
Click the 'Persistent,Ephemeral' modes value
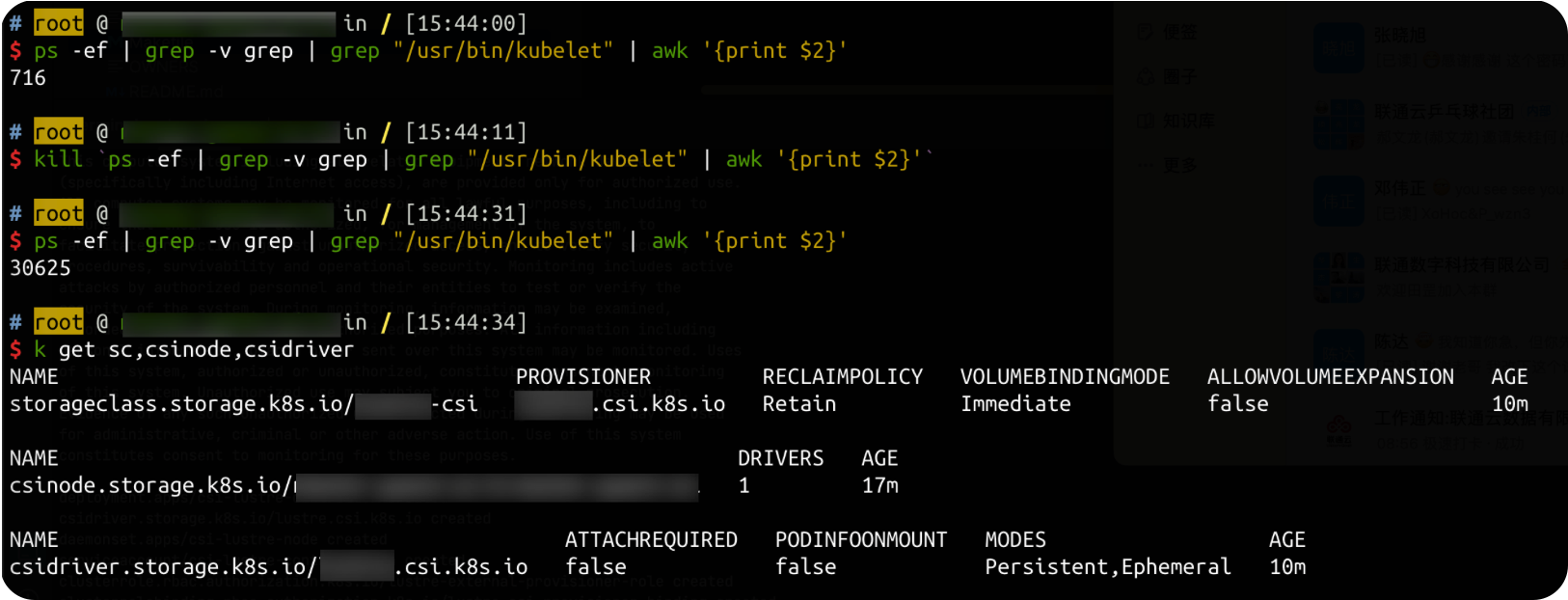coord(1107,567)
